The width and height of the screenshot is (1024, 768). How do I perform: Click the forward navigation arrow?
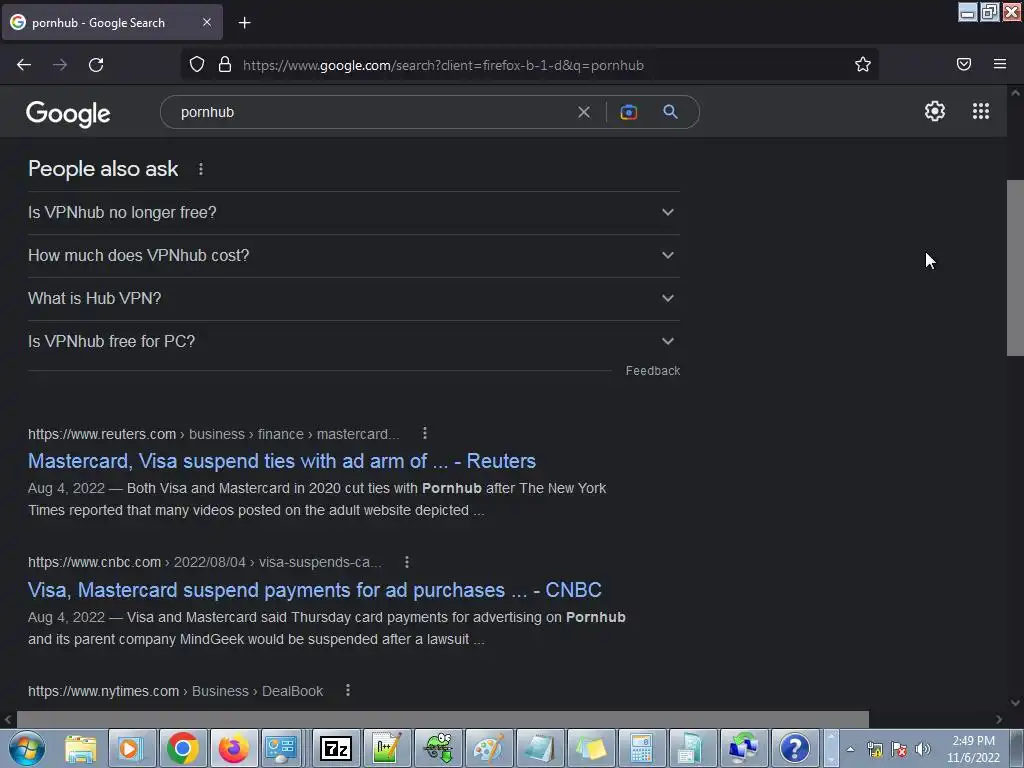click(x=60, y=65)
